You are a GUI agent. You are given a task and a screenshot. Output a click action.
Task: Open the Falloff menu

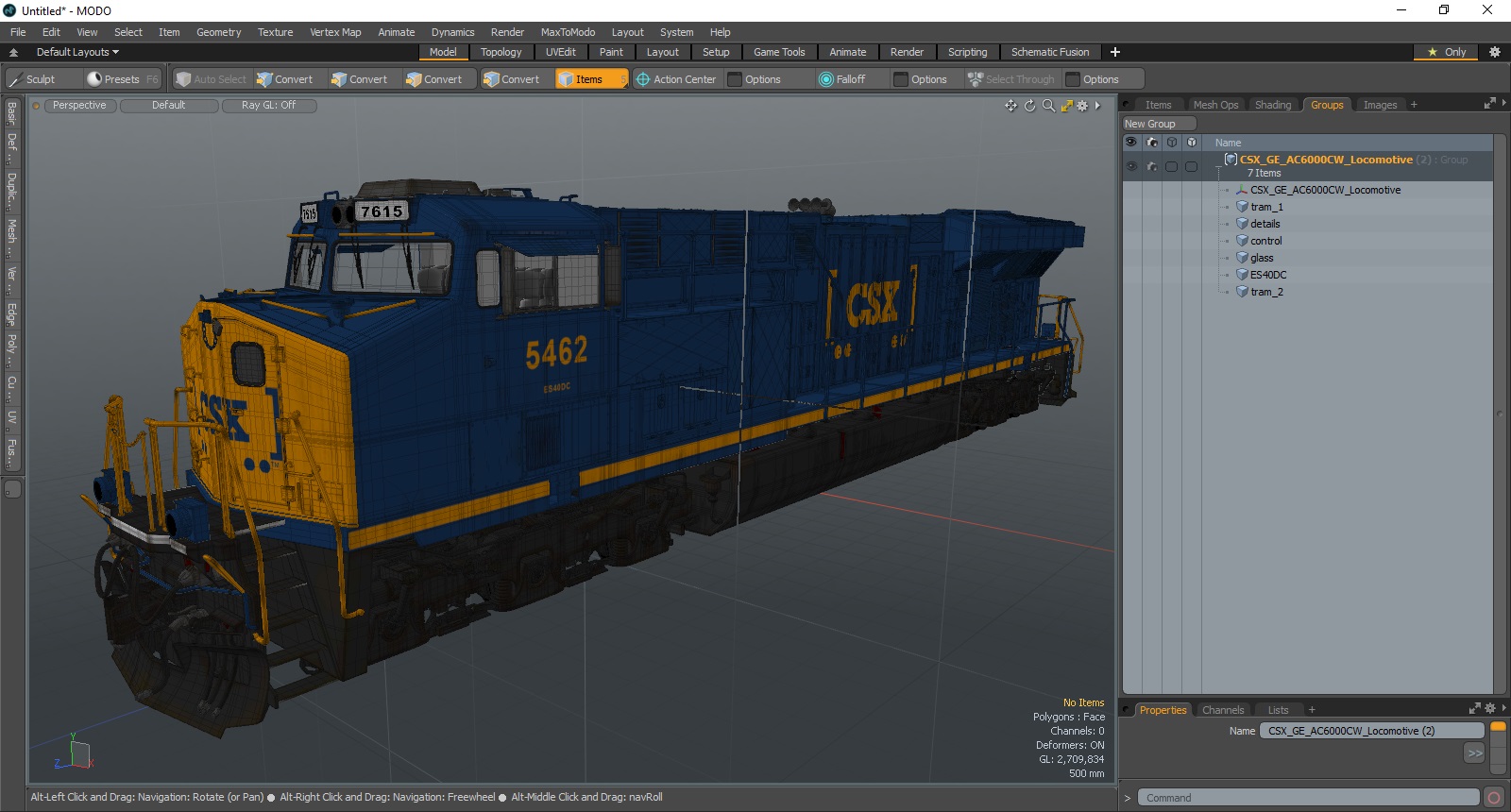pos(850,79)
